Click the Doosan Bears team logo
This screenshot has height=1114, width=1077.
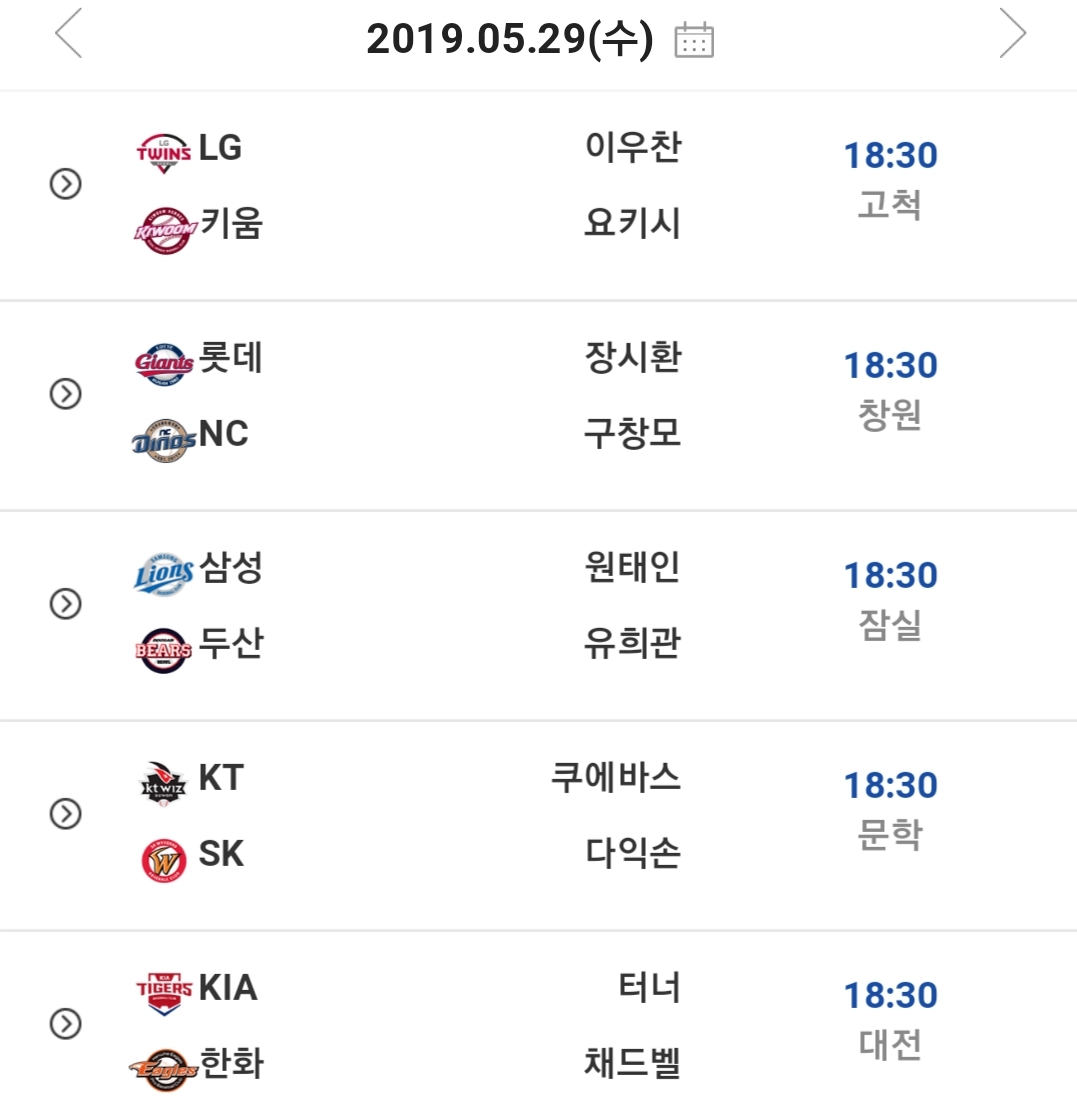[163, 649]
